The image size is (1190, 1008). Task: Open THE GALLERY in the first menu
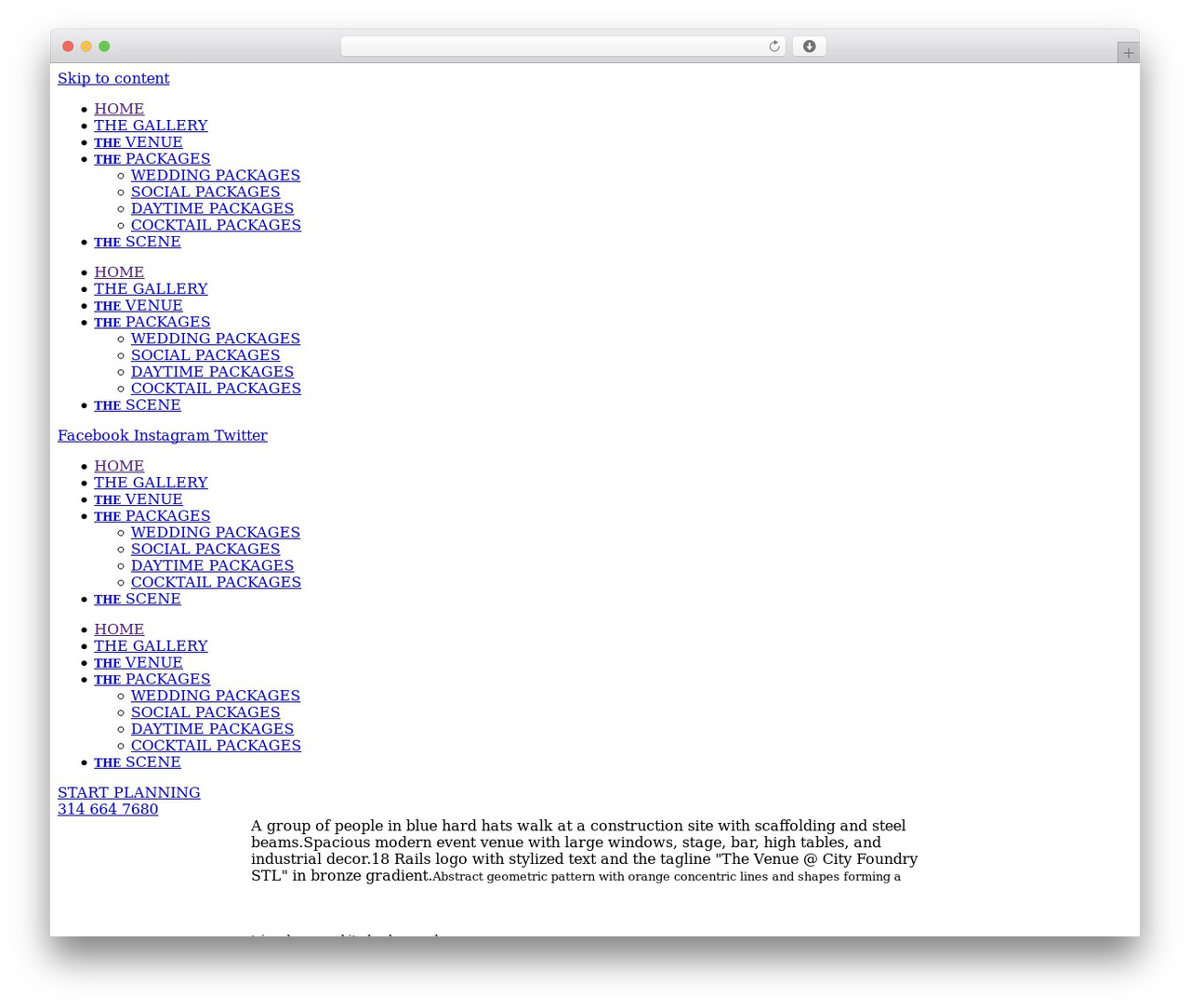(x=151, y=126)
